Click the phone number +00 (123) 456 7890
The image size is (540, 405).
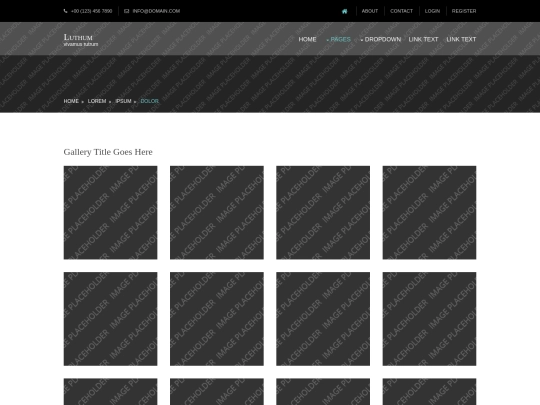91,11
